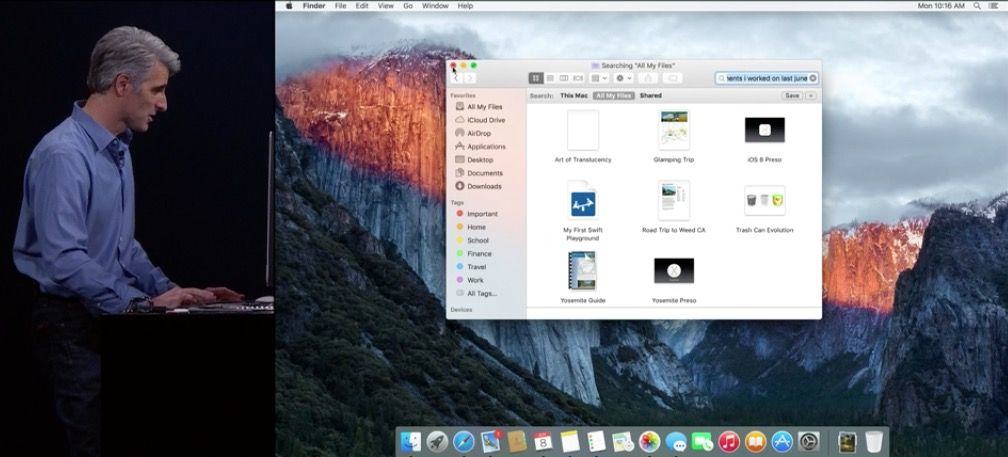
Task: Select the All My Files search scope
Action: pos(613,96)
